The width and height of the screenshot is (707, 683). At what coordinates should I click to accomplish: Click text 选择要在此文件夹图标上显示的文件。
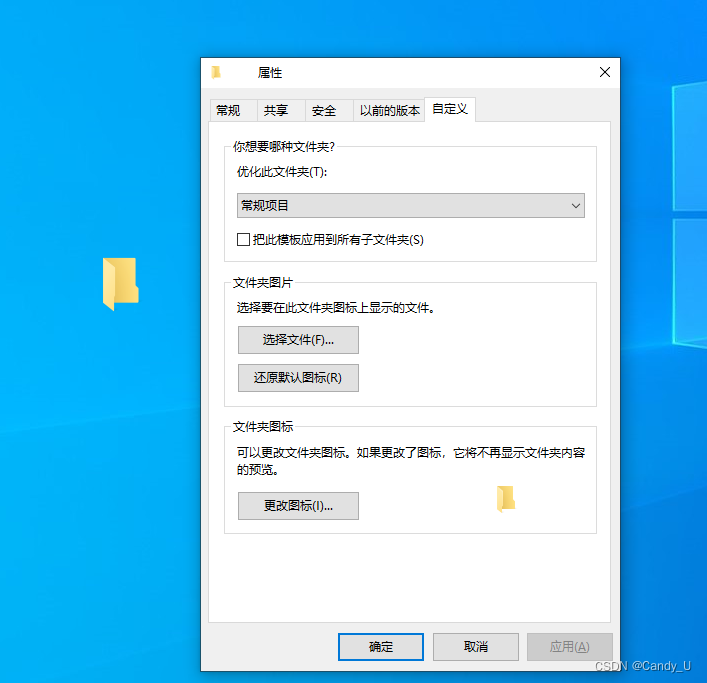(x=336, y=308)
